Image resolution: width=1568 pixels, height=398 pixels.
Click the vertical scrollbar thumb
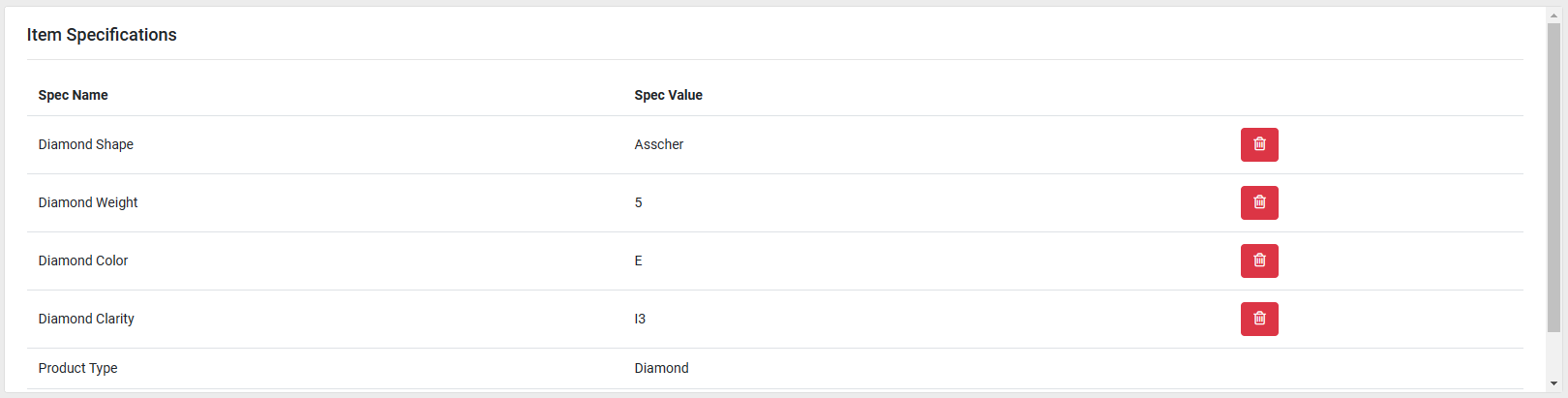pyautogui.click(x=1553, y=174)
